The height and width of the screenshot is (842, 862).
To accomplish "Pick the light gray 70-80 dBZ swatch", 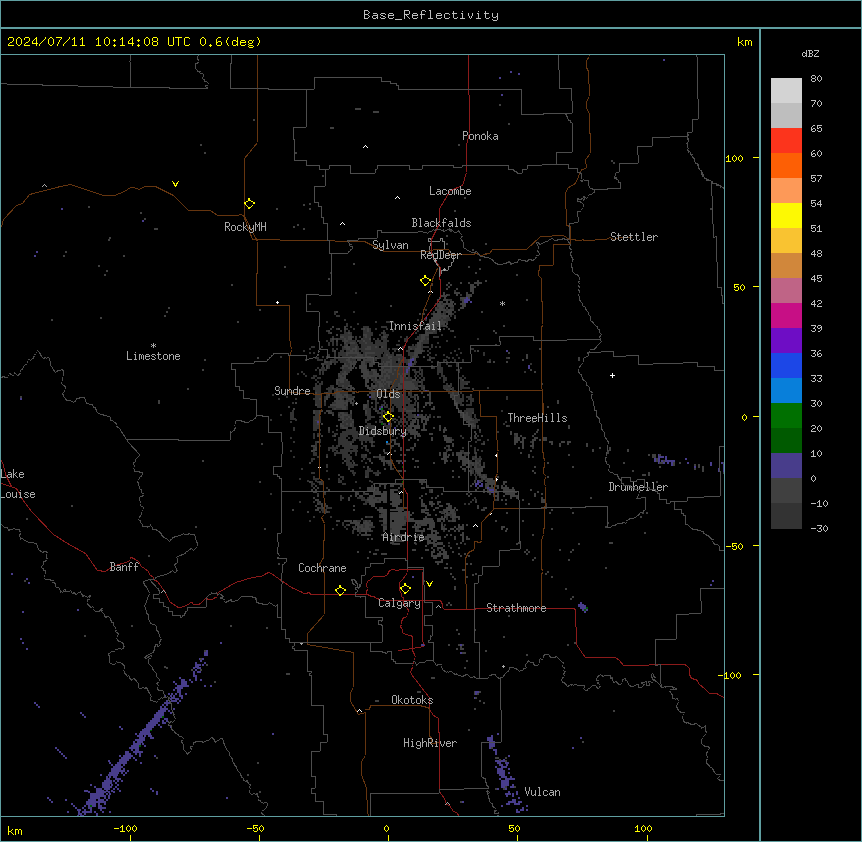I will (786, 91).
